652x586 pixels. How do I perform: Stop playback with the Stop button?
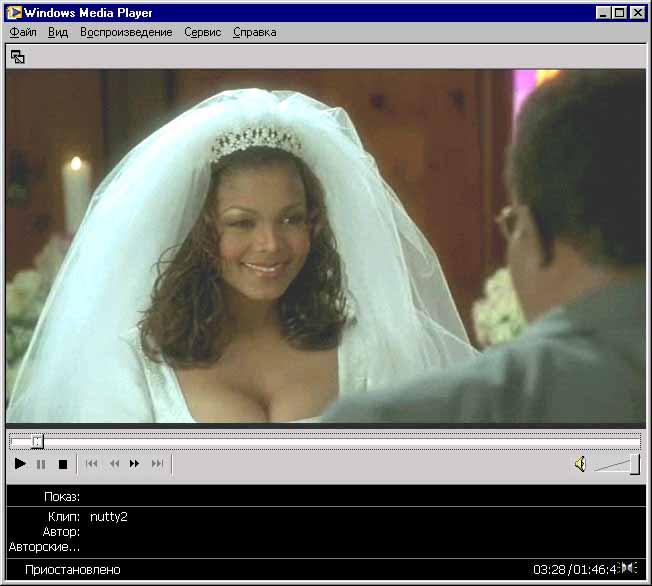pyautogui.click(x=63, y=464)
